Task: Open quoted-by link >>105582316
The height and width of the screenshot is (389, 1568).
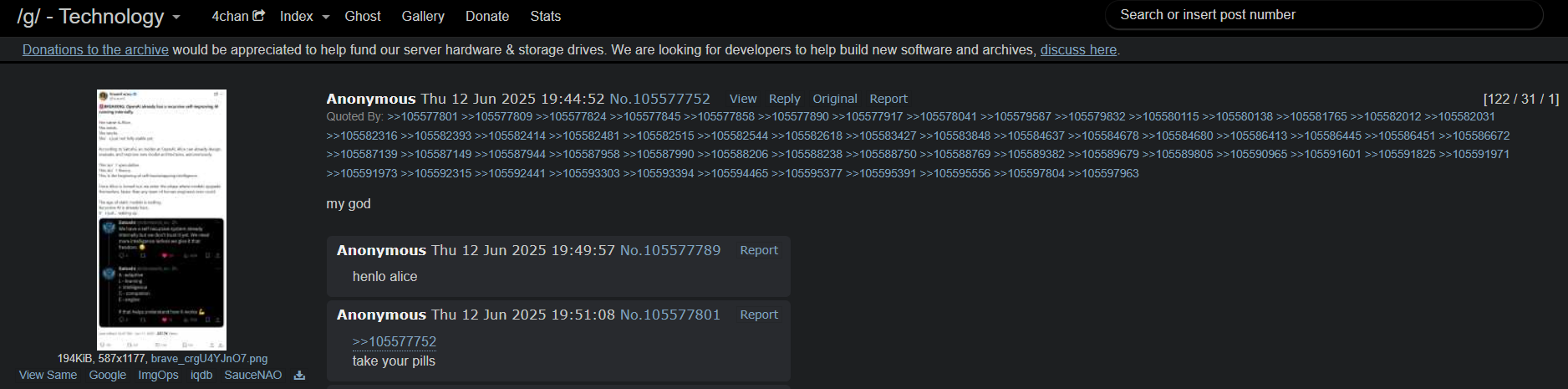Action: pyautogui.click(x=362, y=136)
